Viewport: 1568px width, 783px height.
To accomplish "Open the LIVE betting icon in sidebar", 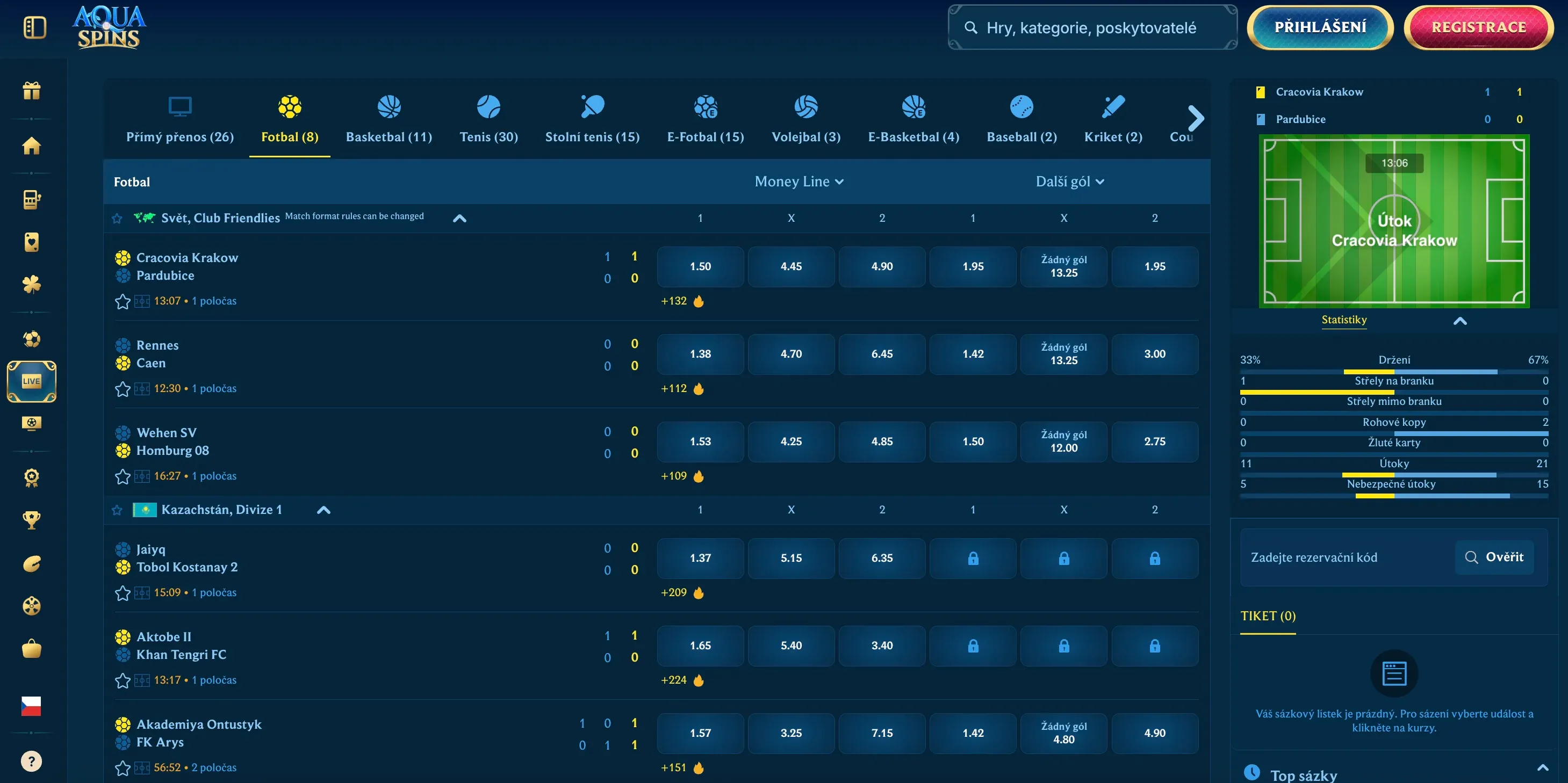I will point(32,381).
